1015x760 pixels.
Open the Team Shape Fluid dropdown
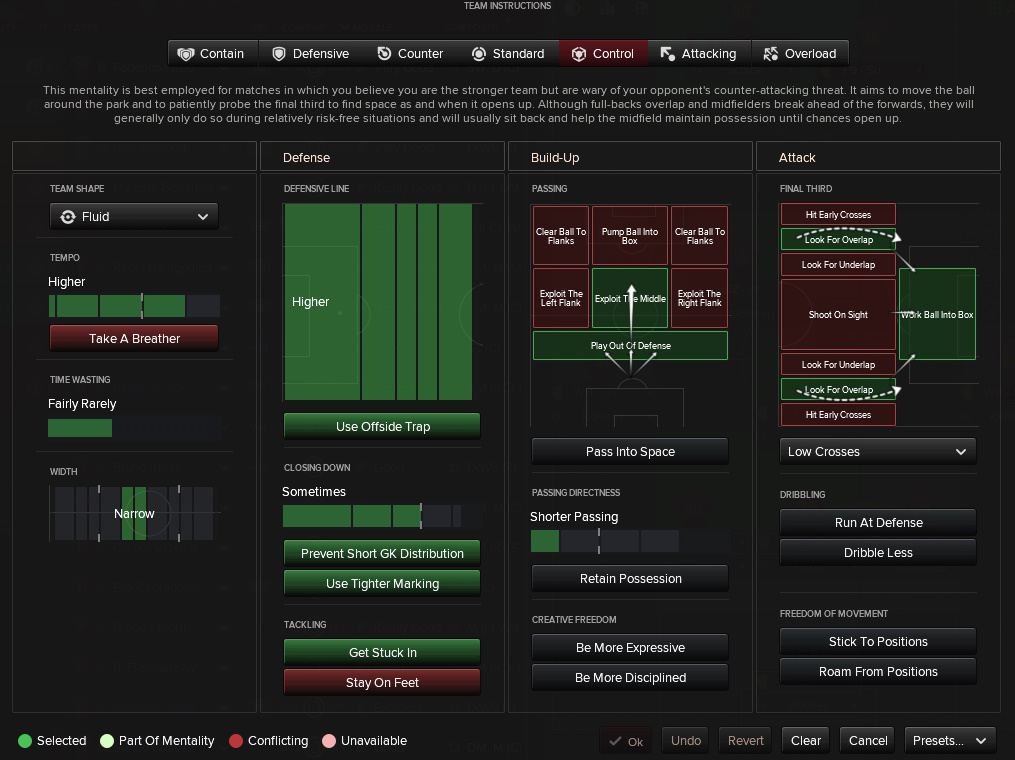click(x=134, y=217)
